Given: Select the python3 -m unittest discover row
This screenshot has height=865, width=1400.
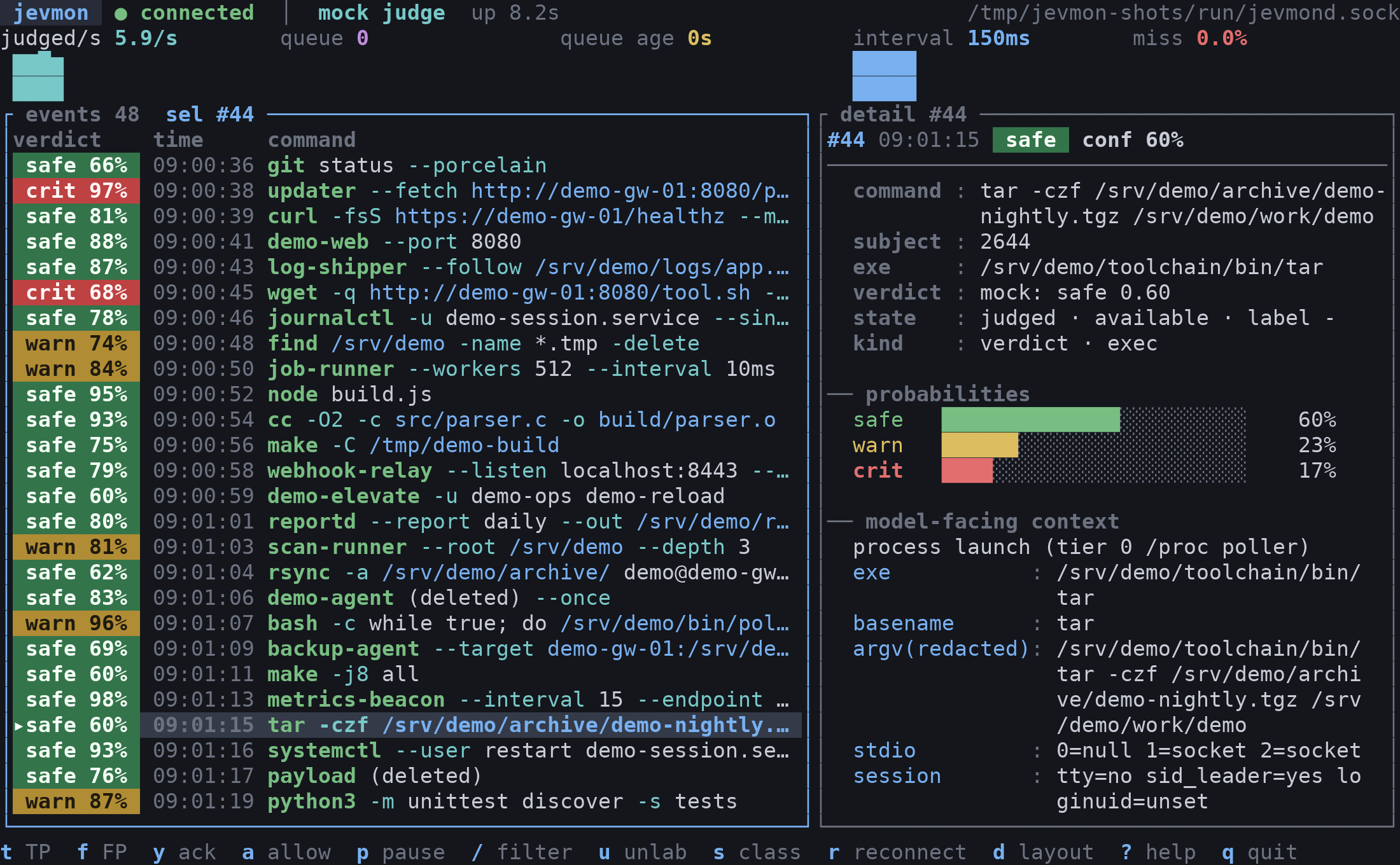Looking at the screenshot, I should click(407, 801).
